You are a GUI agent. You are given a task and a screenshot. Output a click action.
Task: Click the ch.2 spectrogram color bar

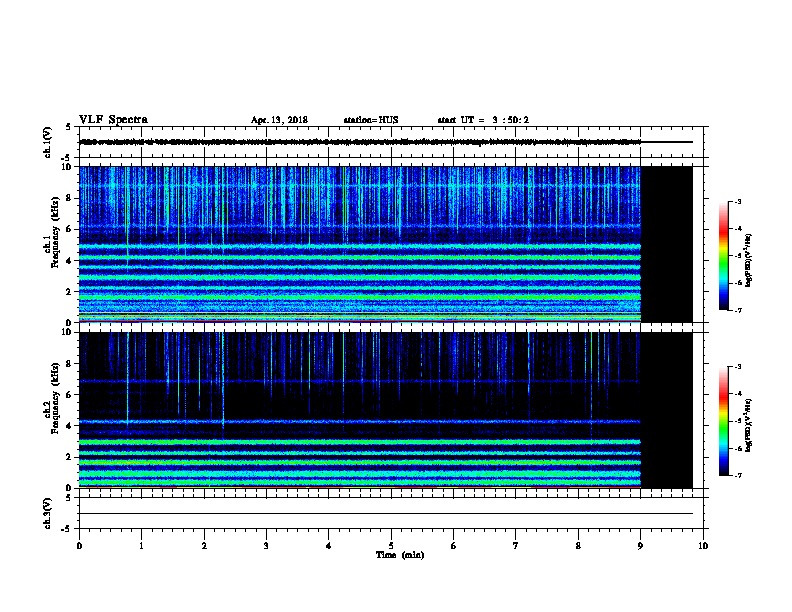pos(723,421)
